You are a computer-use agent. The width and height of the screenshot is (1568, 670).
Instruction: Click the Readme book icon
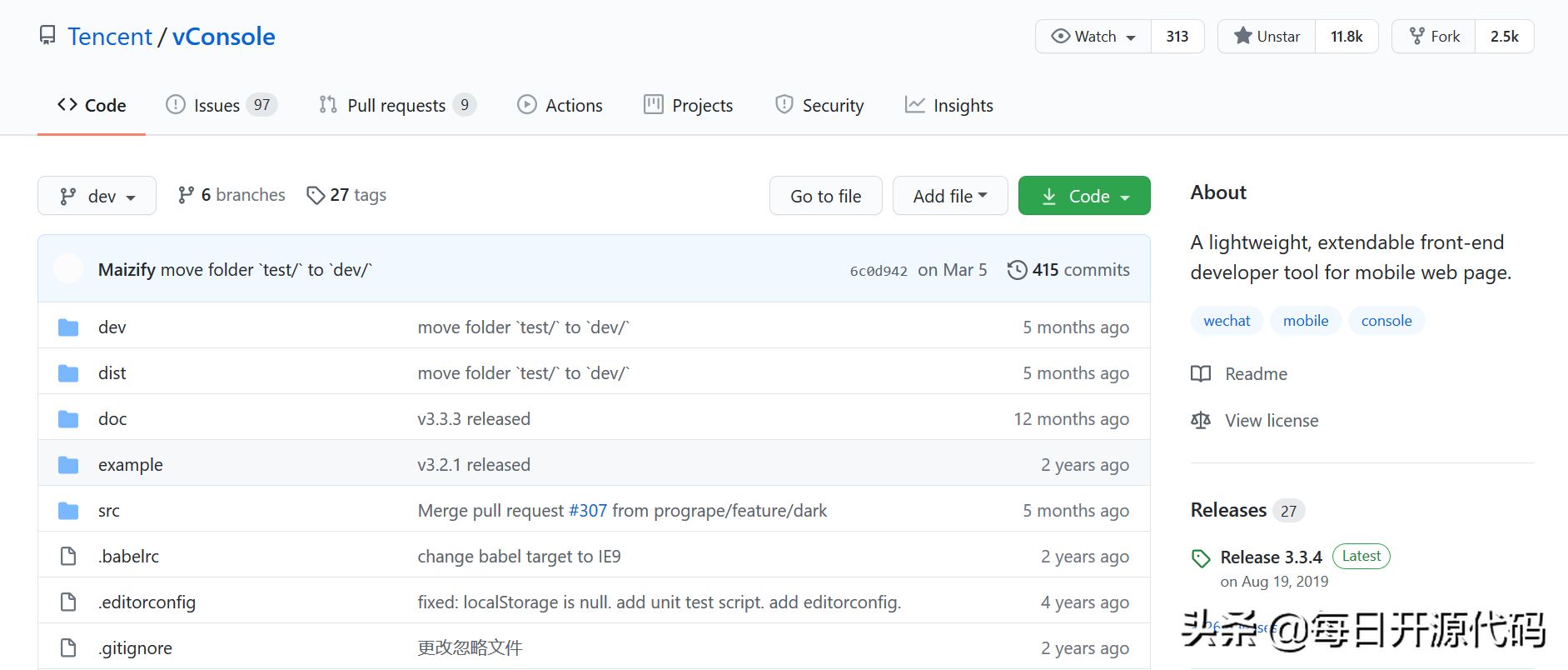tap(1201, 373)
